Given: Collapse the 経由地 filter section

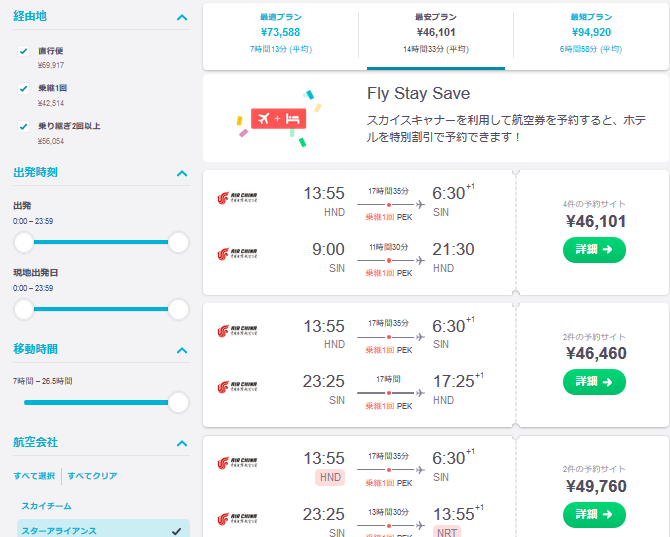Looking at the screenshot, I should pyautogui.click(x=181, y=17).
